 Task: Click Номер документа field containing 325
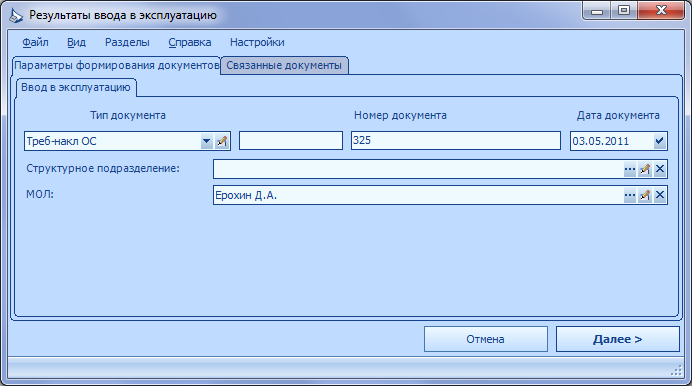(456, 141)
